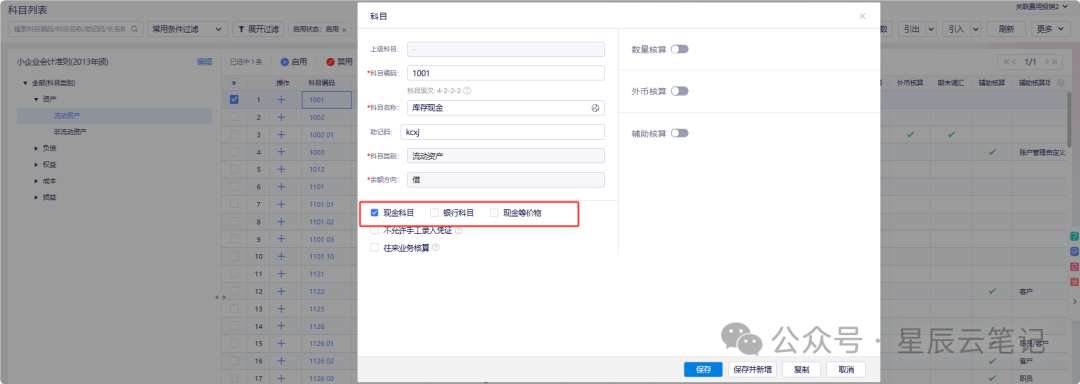Open the 引出 dropdown arrow
Screen dimensions: 1080x384
[931, 29]
